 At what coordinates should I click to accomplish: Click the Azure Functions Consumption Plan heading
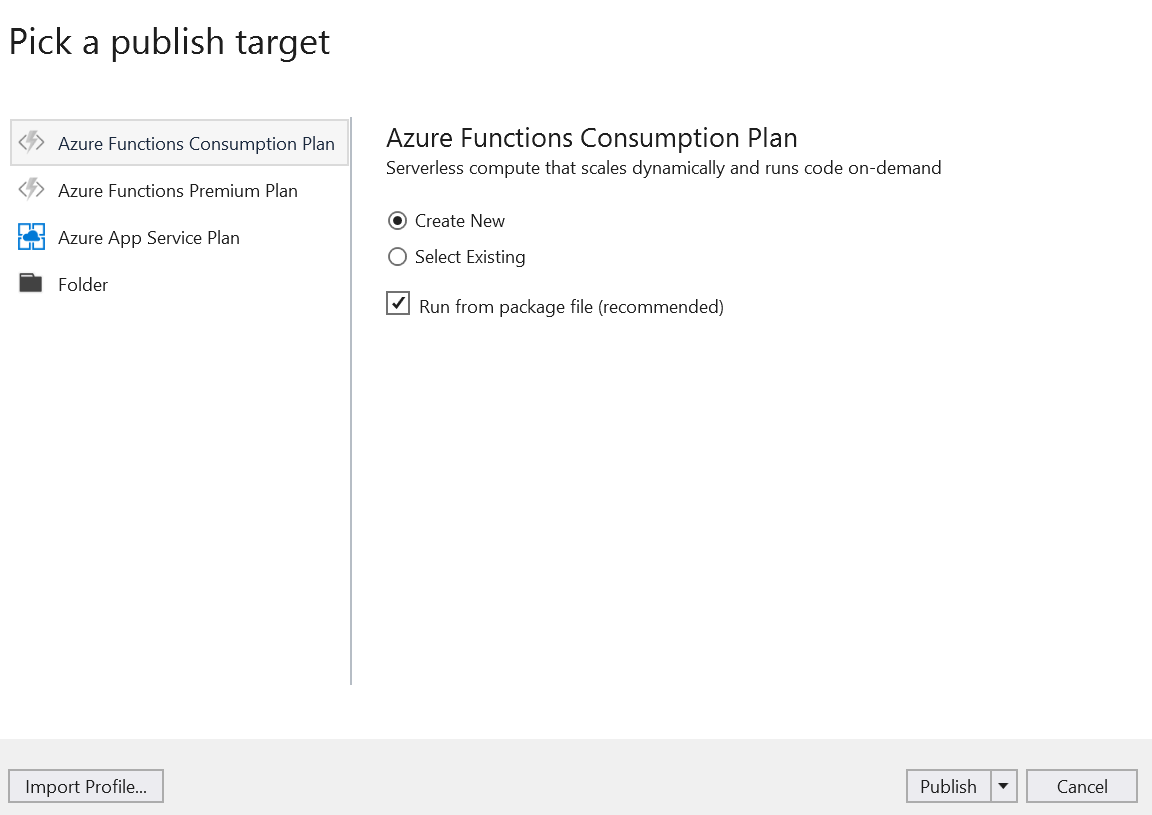pos(592,138)
